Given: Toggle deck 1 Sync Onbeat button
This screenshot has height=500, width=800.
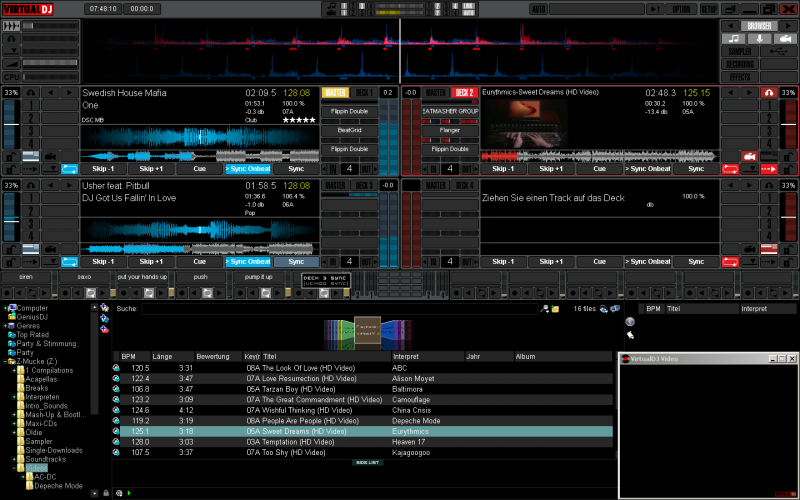Looking at the screenshot, I should 248,169.
